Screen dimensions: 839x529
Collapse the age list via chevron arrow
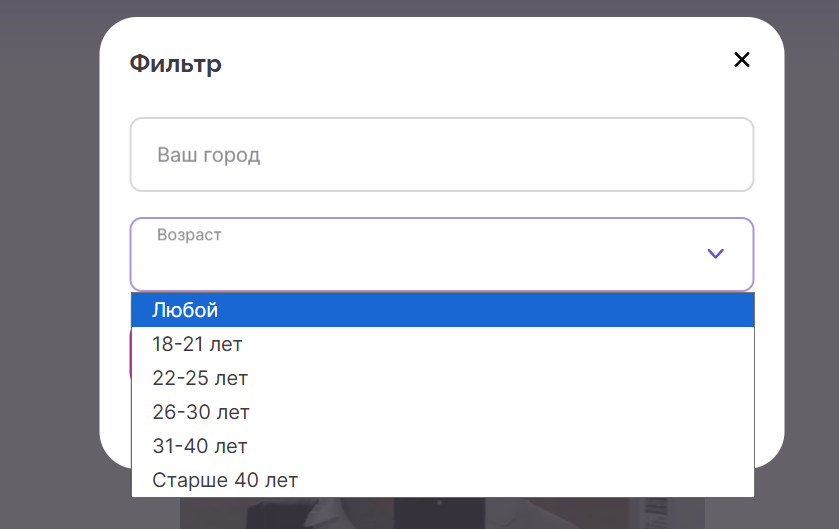715,254
